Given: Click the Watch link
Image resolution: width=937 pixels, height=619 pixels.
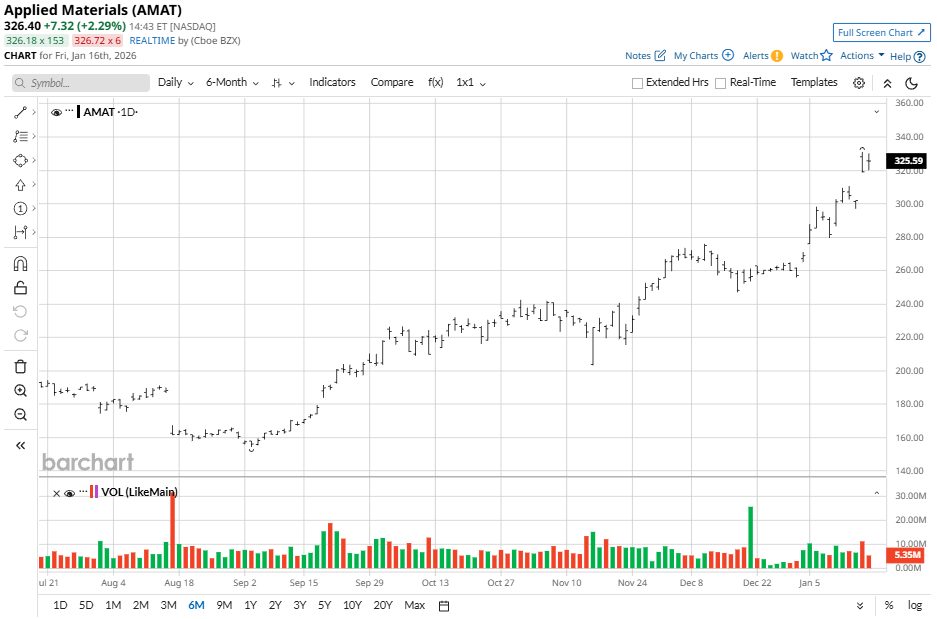Looking at the screenshot, I should pyautogui.click(x=804, y=56).
